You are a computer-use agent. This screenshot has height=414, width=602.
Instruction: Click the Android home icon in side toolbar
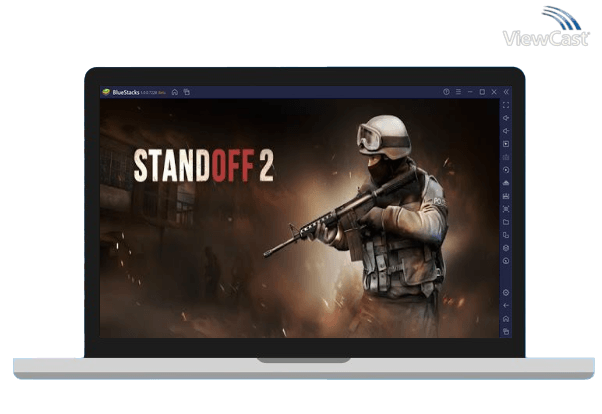506,319
